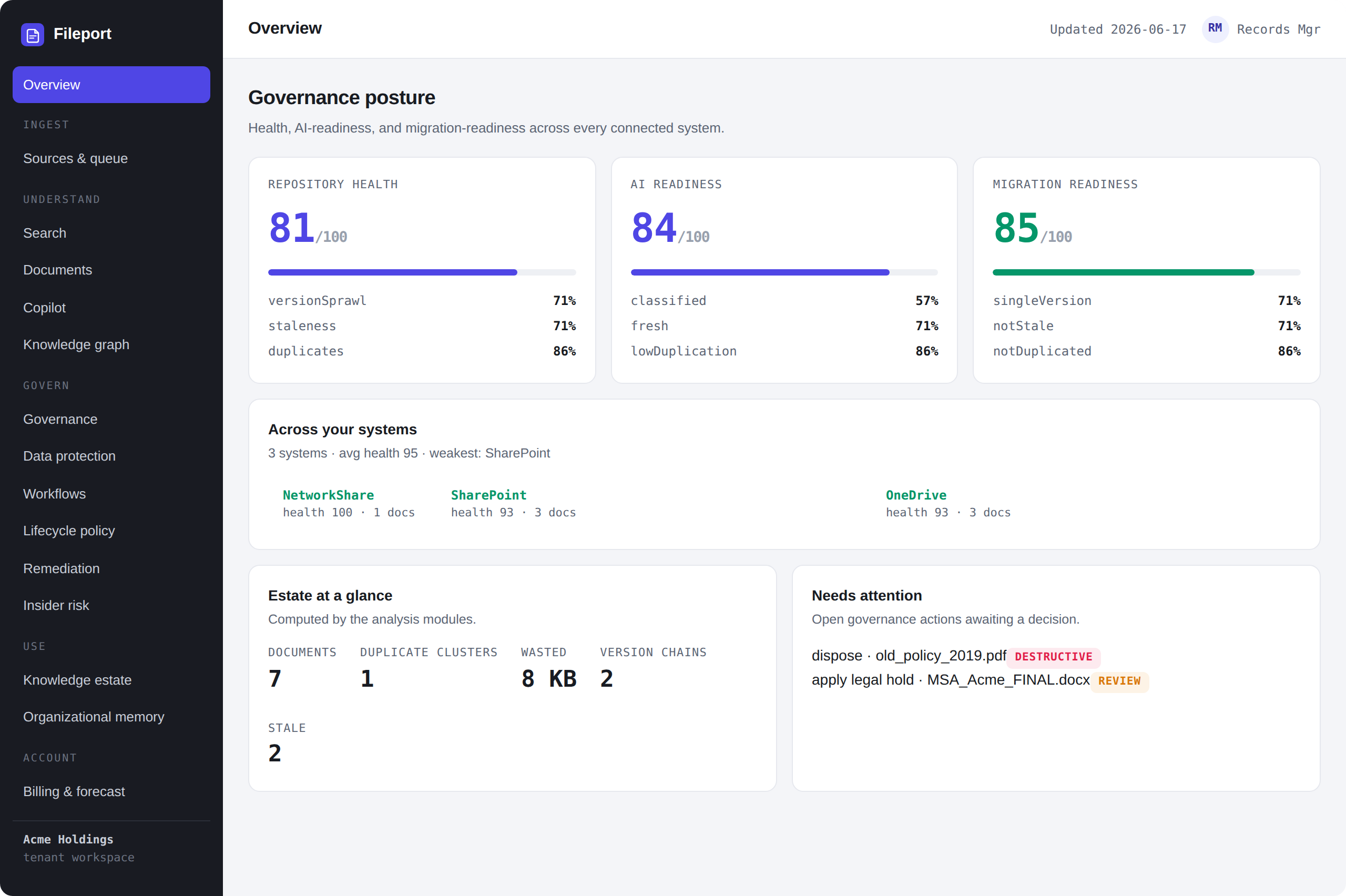Click the Migration Readiness score 85

point(1016,228)
